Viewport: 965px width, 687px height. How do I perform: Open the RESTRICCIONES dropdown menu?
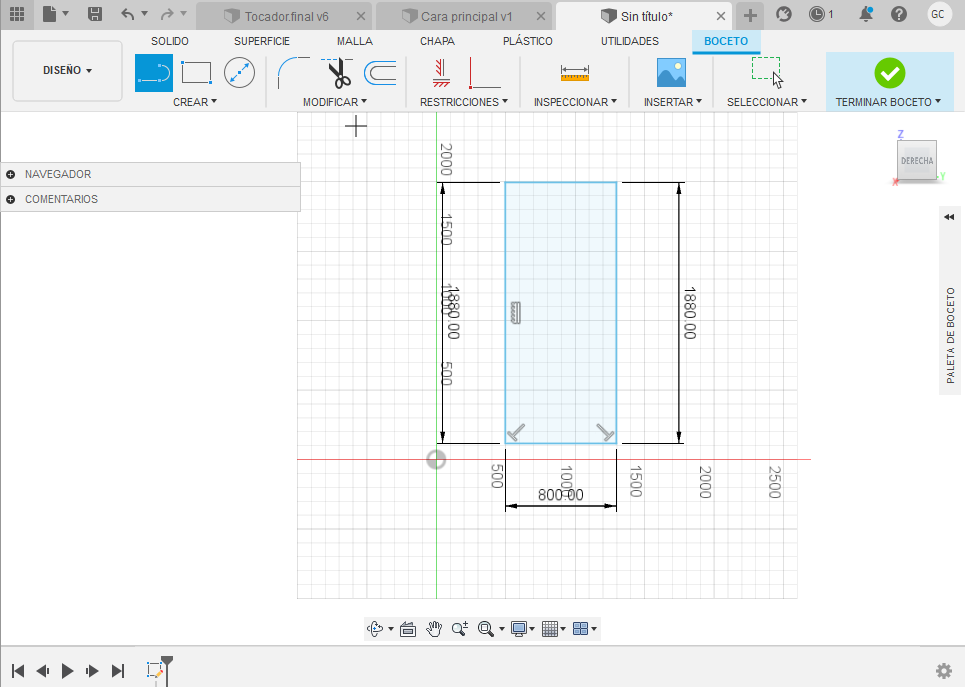pos(463,102)
